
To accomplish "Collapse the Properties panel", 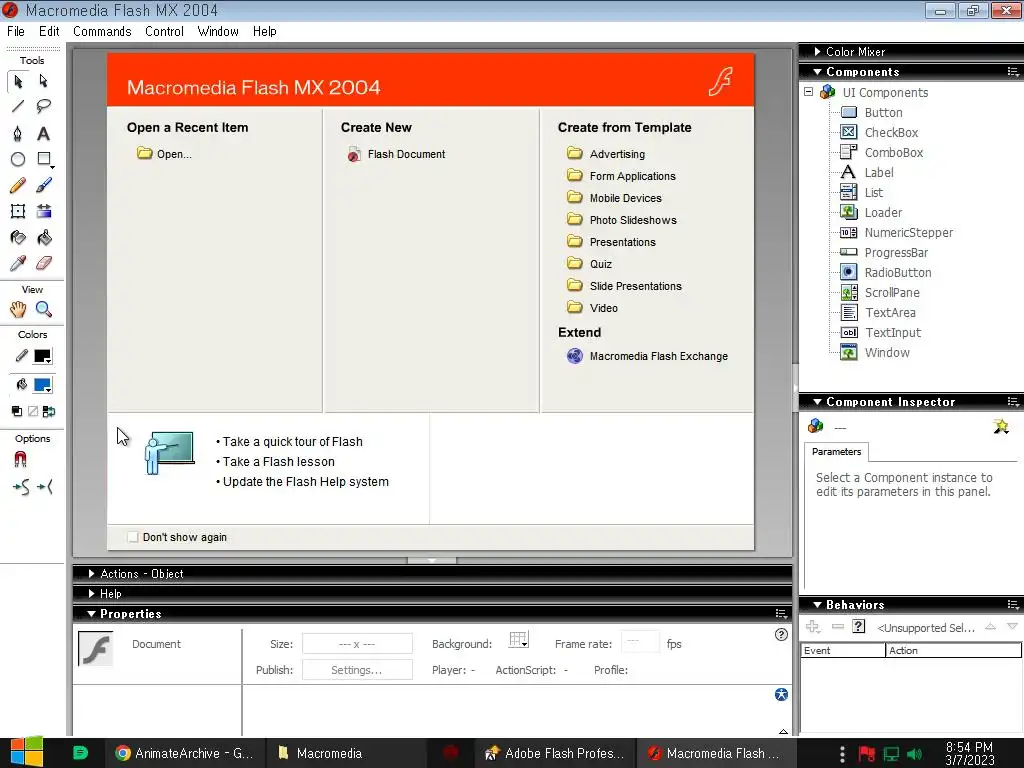I will pyautogui.click(x=91, y=614).
